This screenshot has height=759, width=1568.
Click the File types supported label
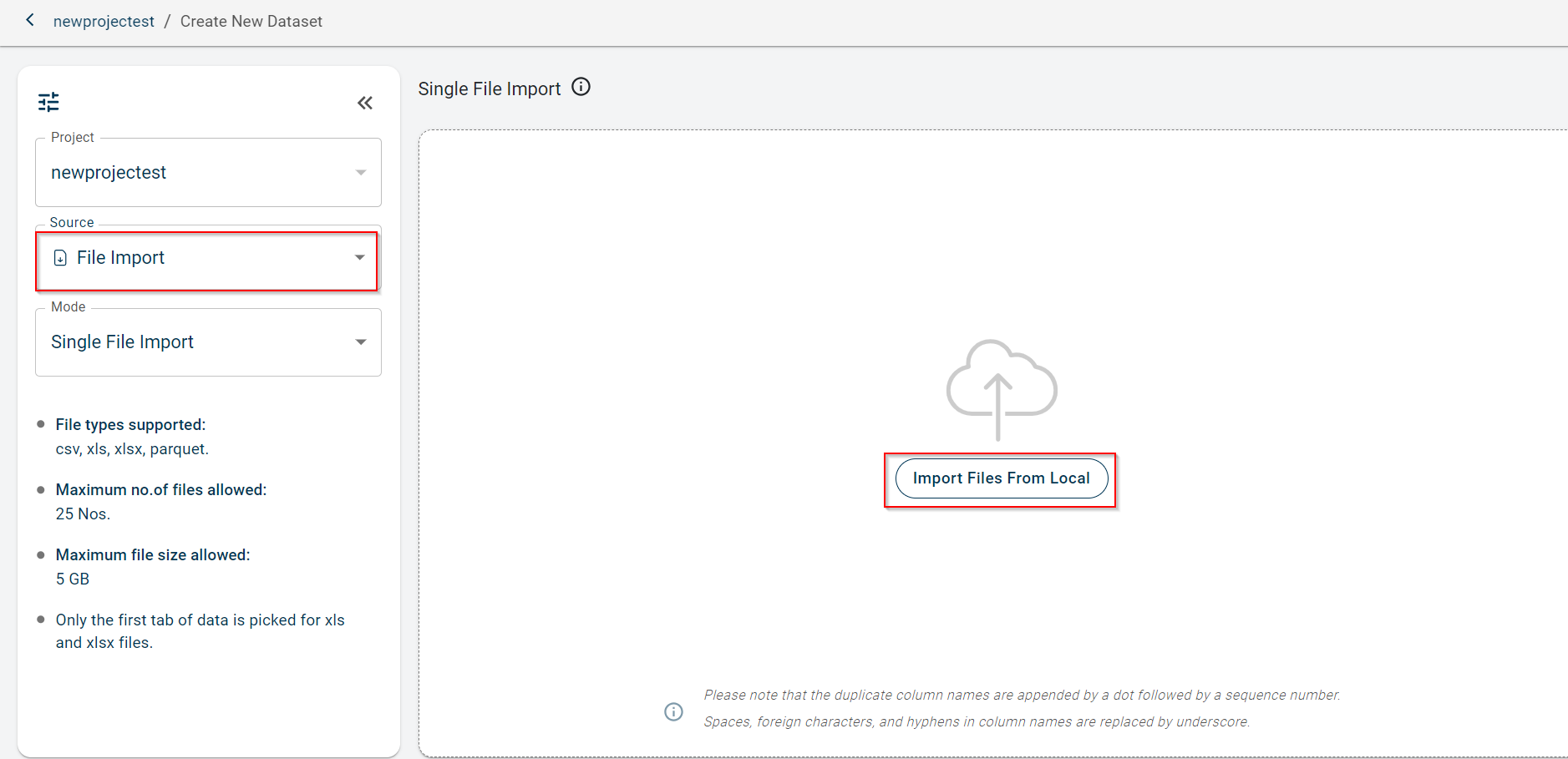(x=130, y=425)
